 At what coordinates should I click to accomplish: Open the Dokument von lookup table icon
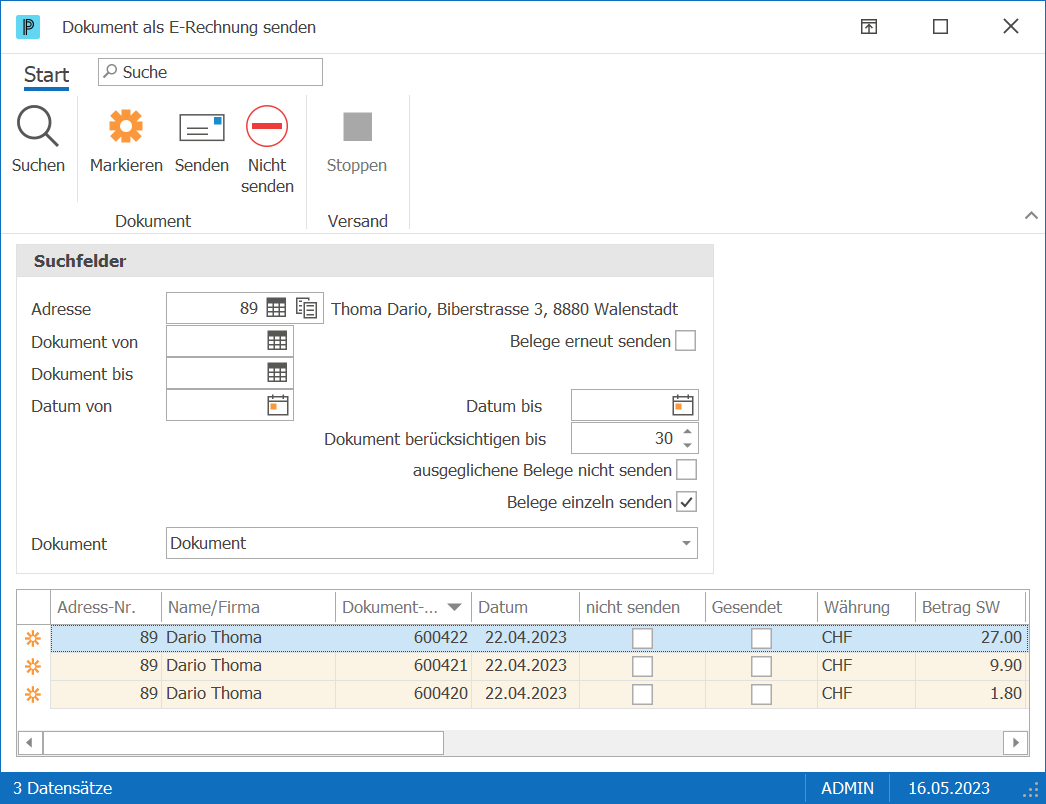click(x=277, y=341)
